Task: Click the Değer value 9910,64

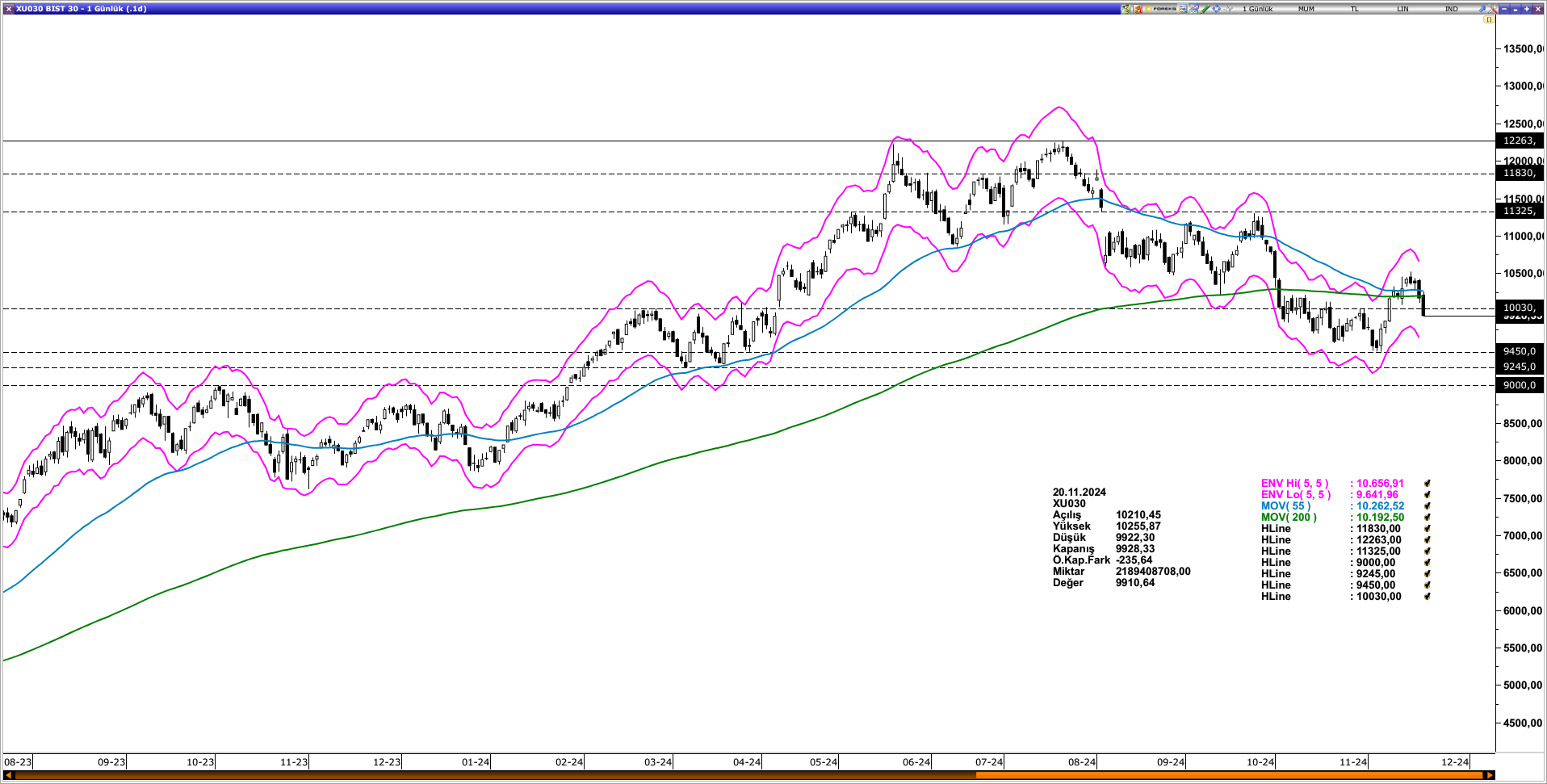Action: pos(1134,582)
